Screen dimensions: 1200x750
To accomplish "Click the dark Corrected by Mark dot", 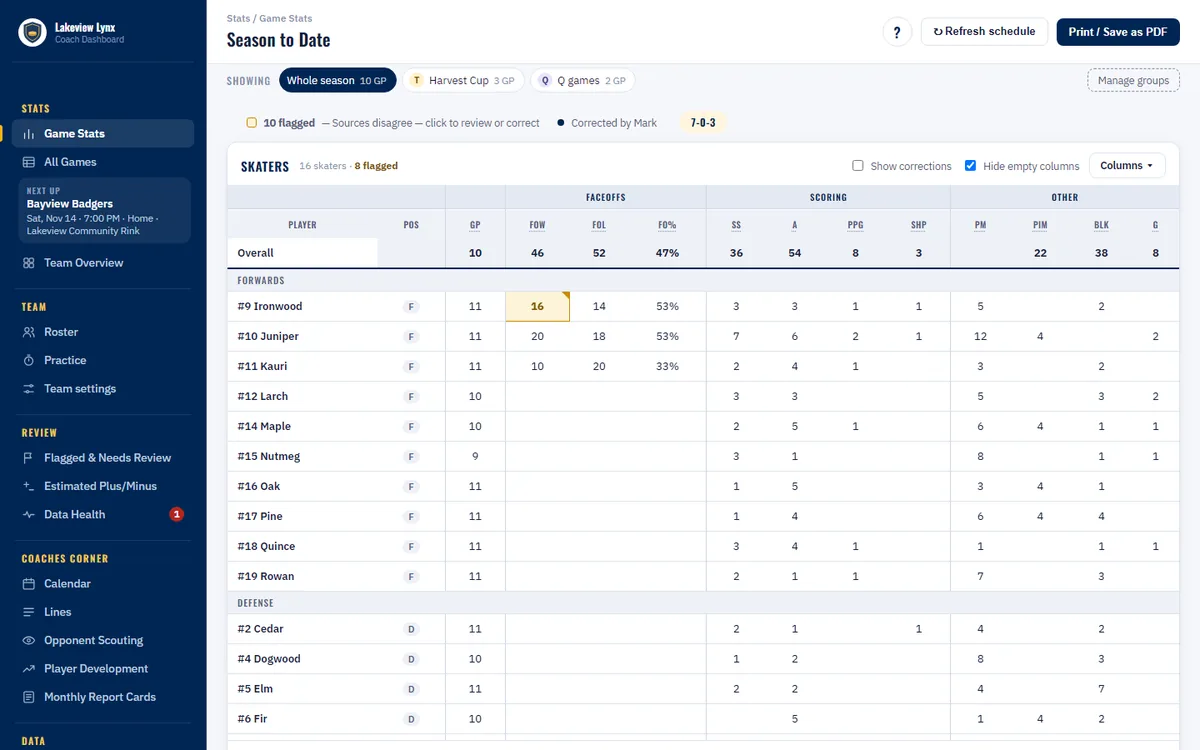I will [x=562, y=123].
